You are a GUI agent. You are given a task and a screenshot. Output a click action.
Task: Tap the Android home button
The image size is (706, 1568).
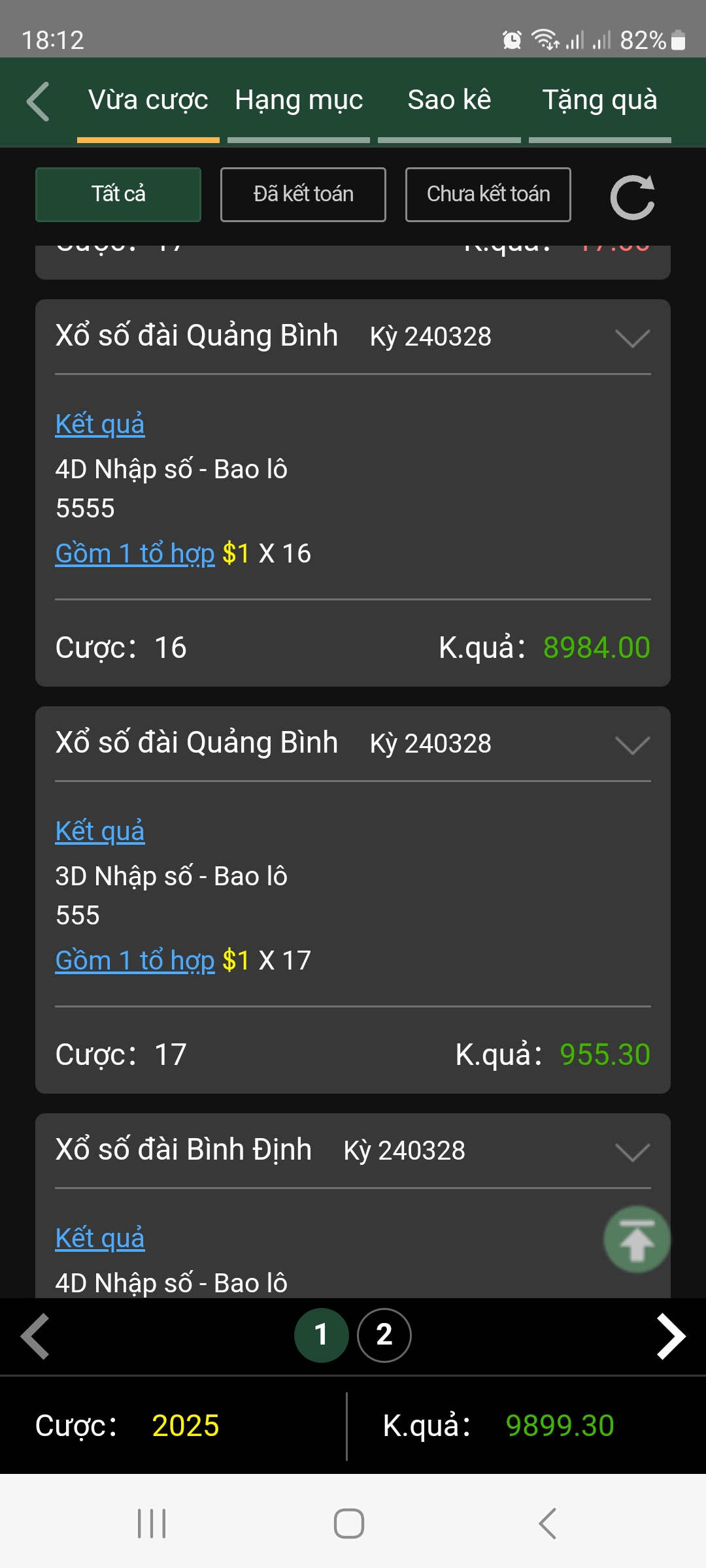pos(349,1524)
